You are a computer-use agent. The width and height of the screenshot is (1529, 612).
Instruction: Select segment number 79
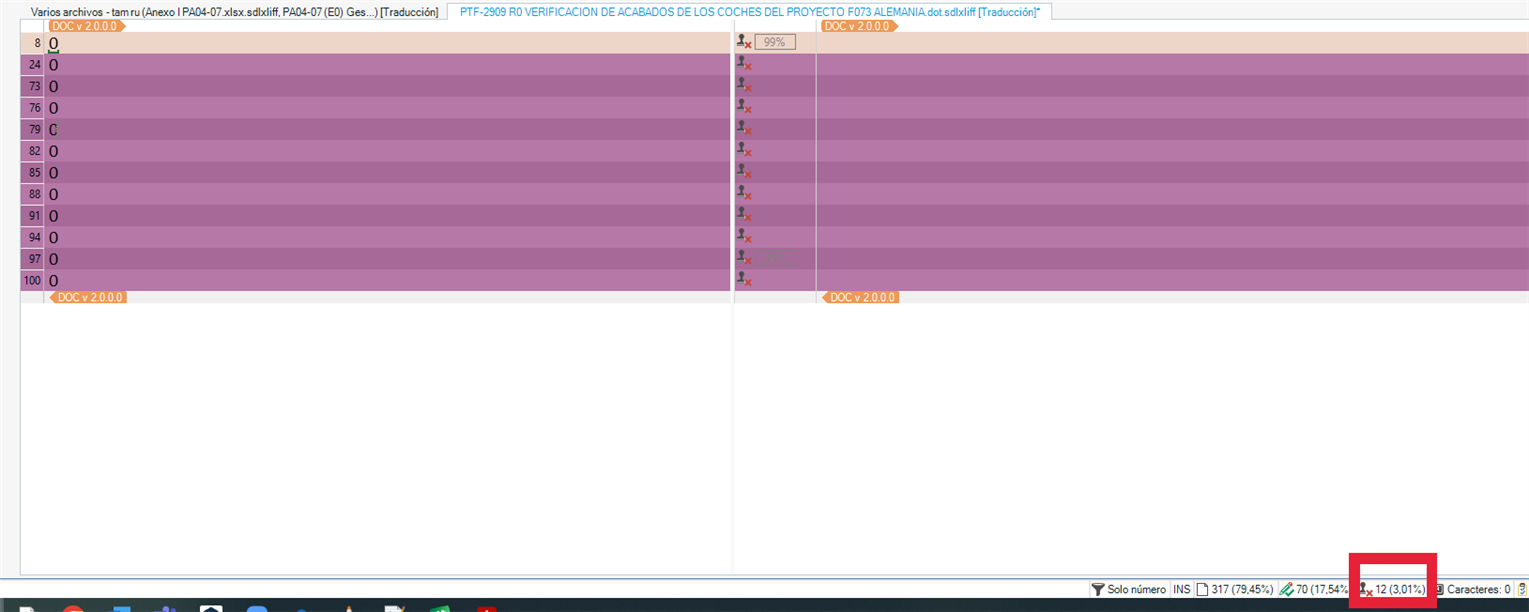point(33,129)
